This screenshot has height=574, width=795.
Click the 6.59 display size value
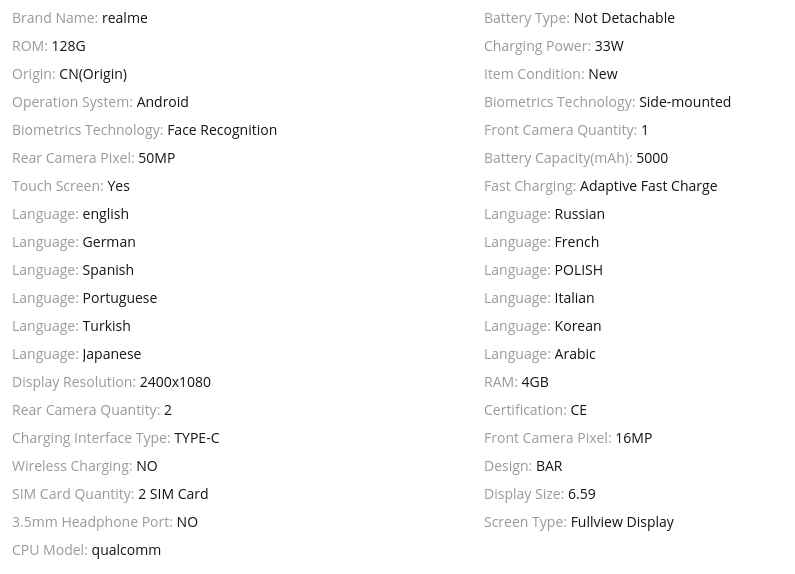[x=581, y=494]
